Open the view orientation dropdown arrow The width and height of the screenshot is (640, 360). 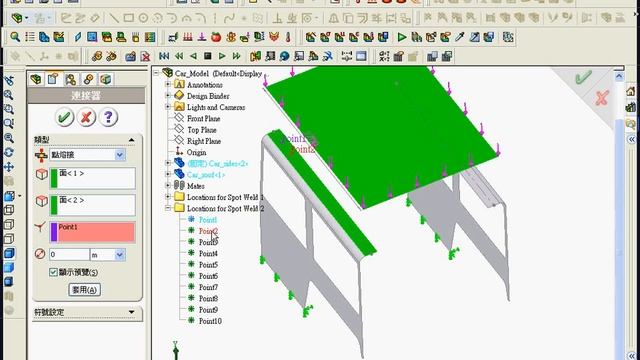[x=20, y=196]
